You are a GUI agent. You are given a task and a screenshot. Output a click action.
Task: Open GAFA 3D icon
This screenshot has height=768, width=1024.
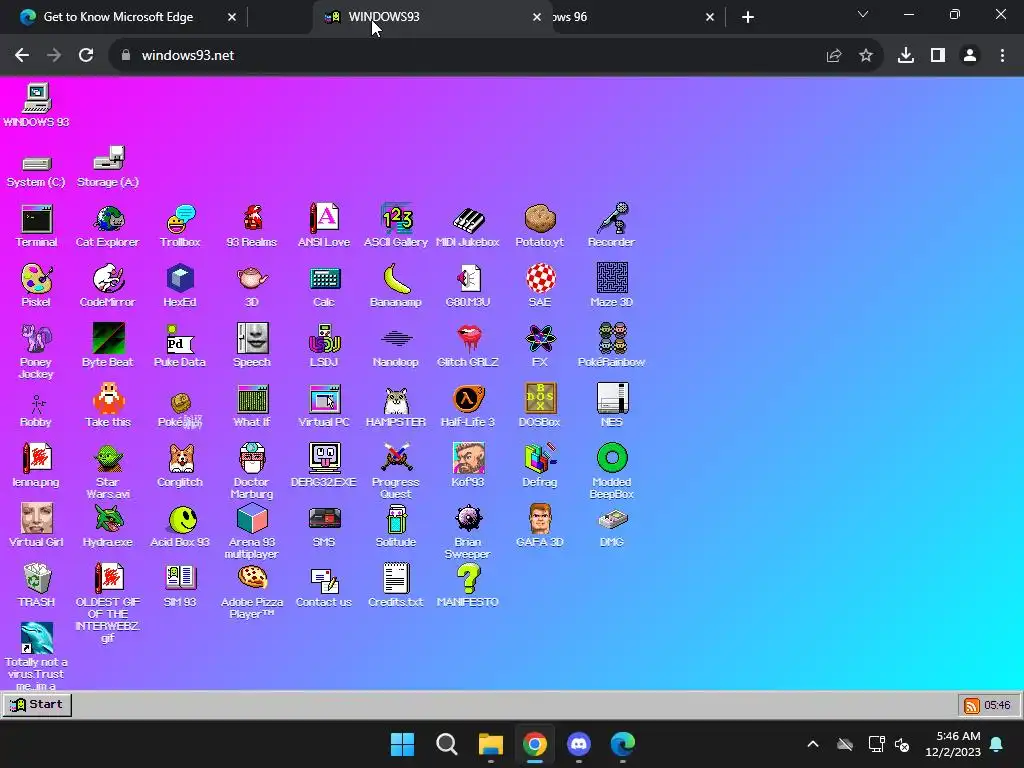click(539, 526)
